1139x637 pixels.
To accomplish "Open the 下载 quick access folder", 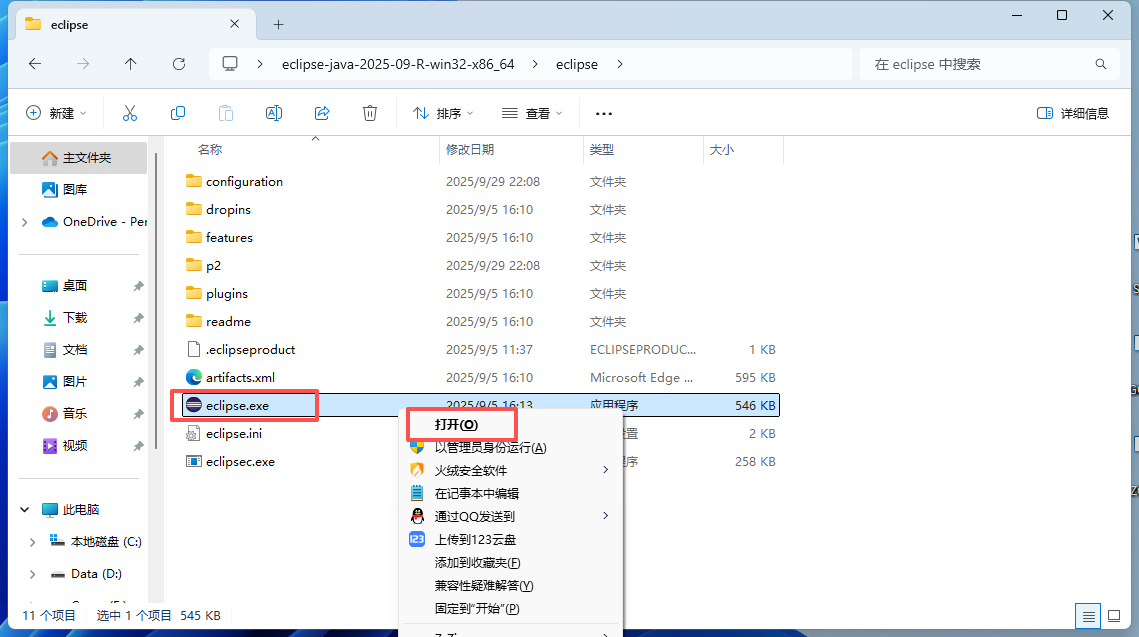I will (75, 318).
